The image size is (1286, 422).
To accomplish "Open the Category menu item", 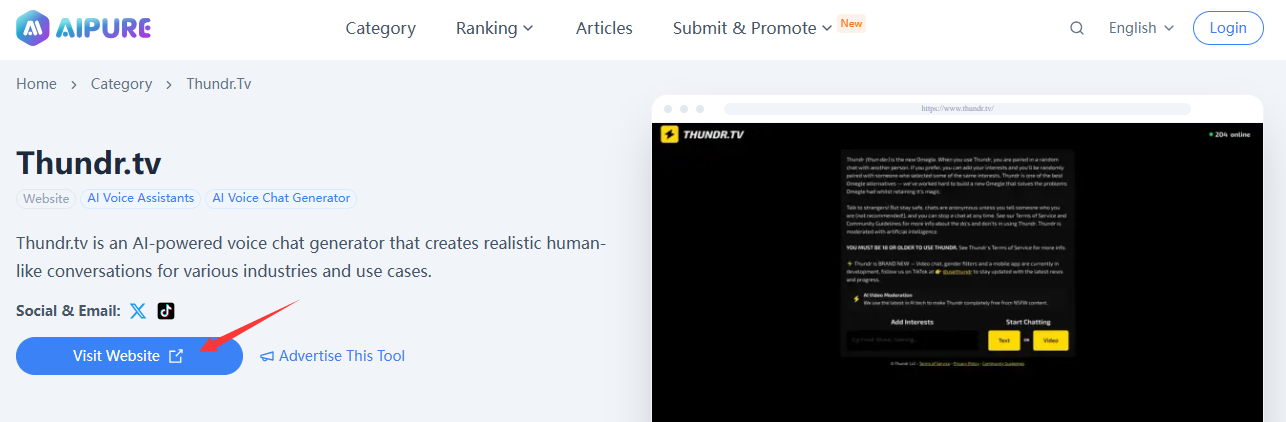I will tap(380, 28).
